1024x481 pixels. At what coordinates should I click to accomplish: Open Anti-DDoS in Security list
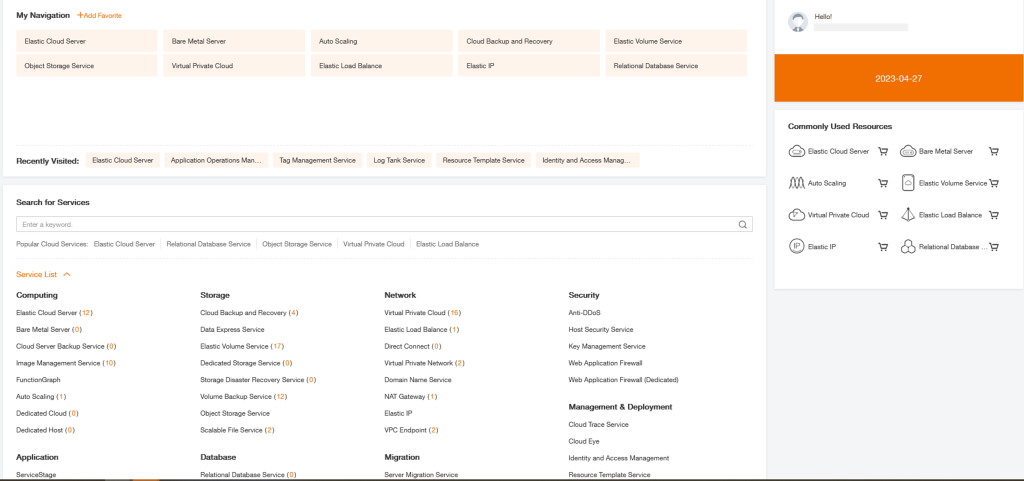click(584, 313)
